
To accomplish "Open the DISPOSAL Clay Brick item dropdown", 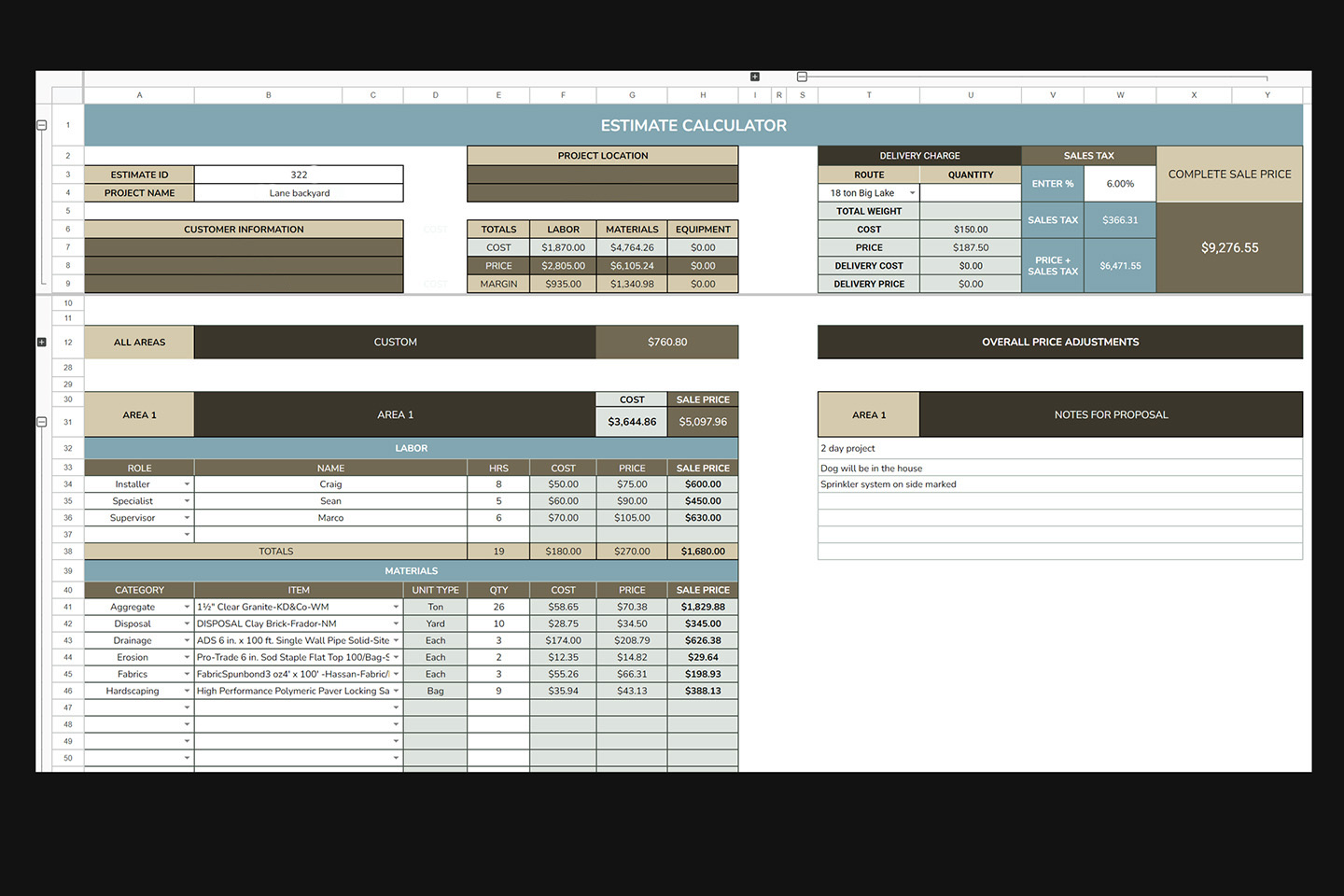I will (396, 624).
